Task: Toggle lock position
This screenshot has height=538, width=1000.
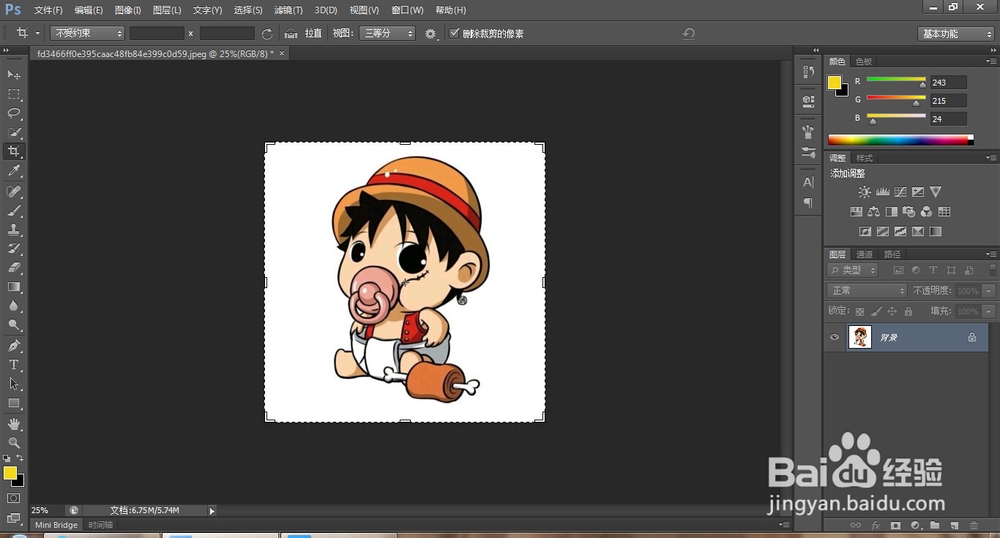Action: 892,311
